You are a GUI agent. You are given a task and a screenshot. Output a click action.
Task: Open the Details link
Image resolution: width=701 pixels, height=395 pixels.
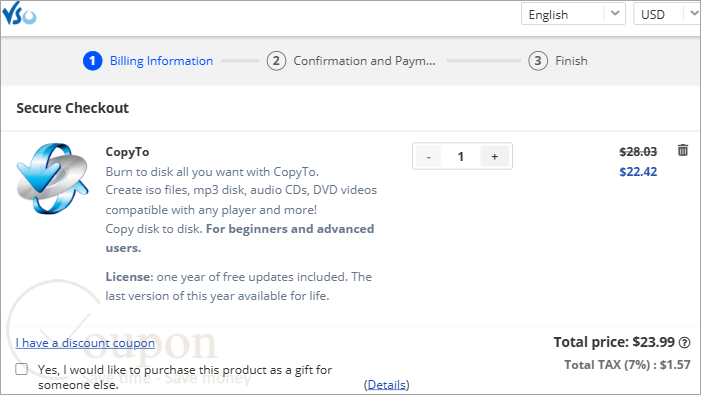coord(387,384)
